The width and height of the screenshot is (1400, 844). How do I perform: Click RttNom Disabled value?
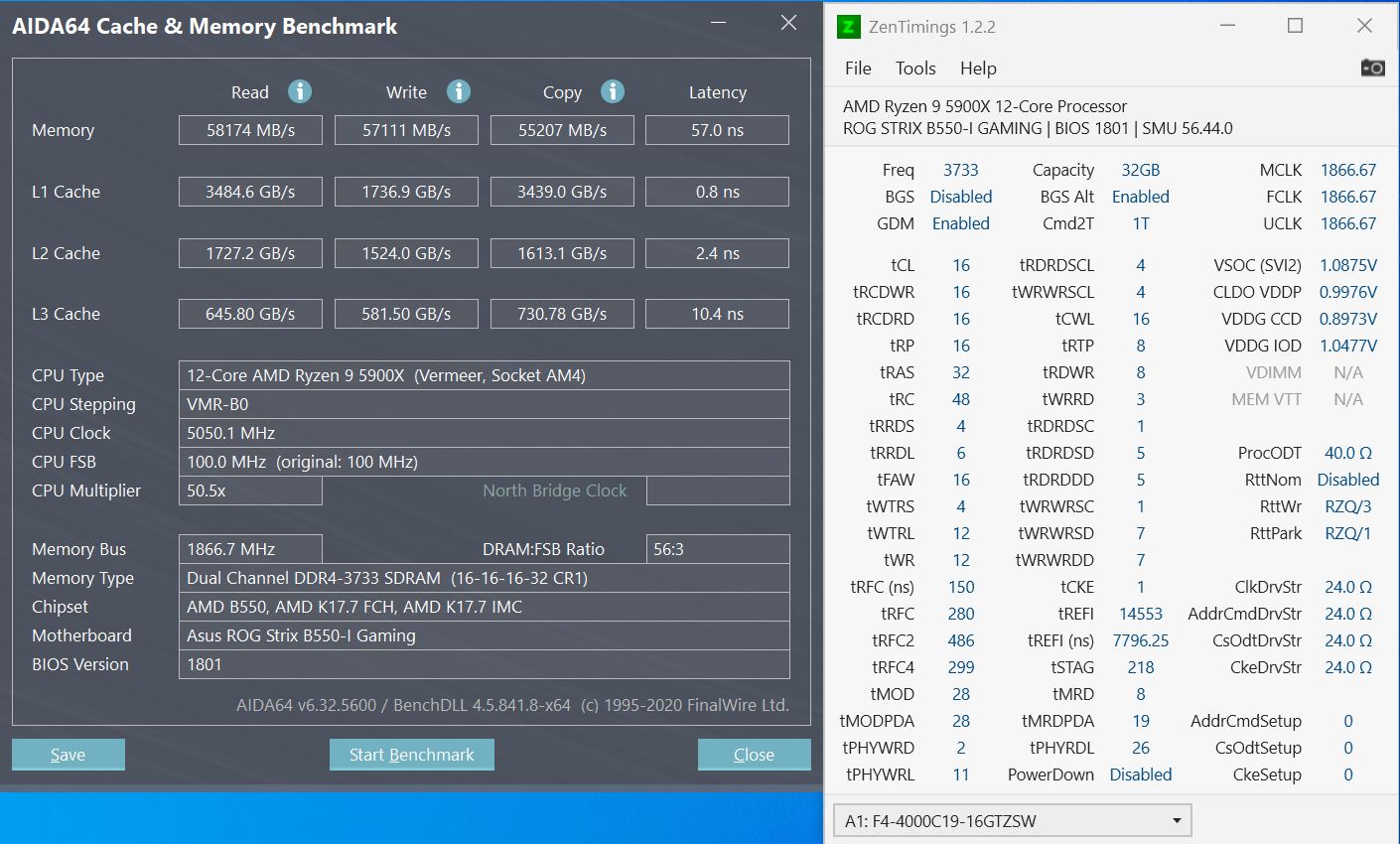point(1348,480)
